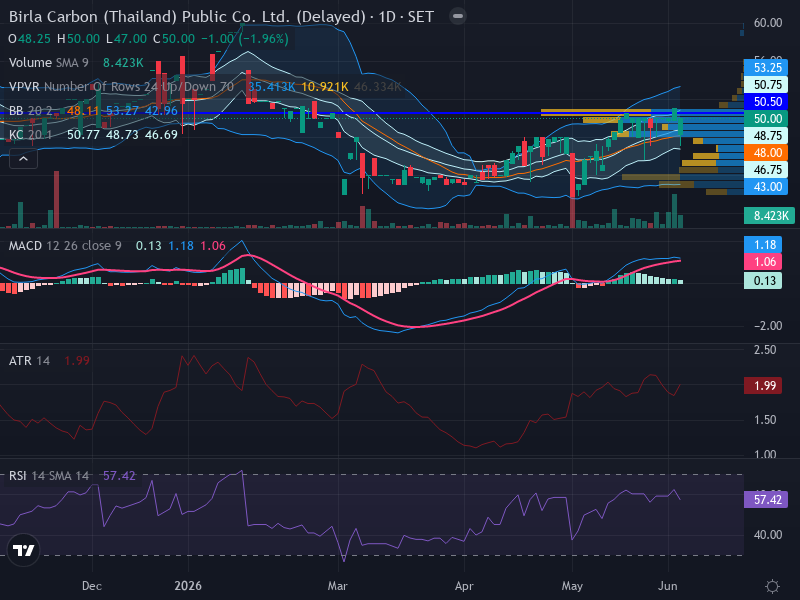Click the 48.75 price scale label
The image size is (800, 600).
click(766, 136)
